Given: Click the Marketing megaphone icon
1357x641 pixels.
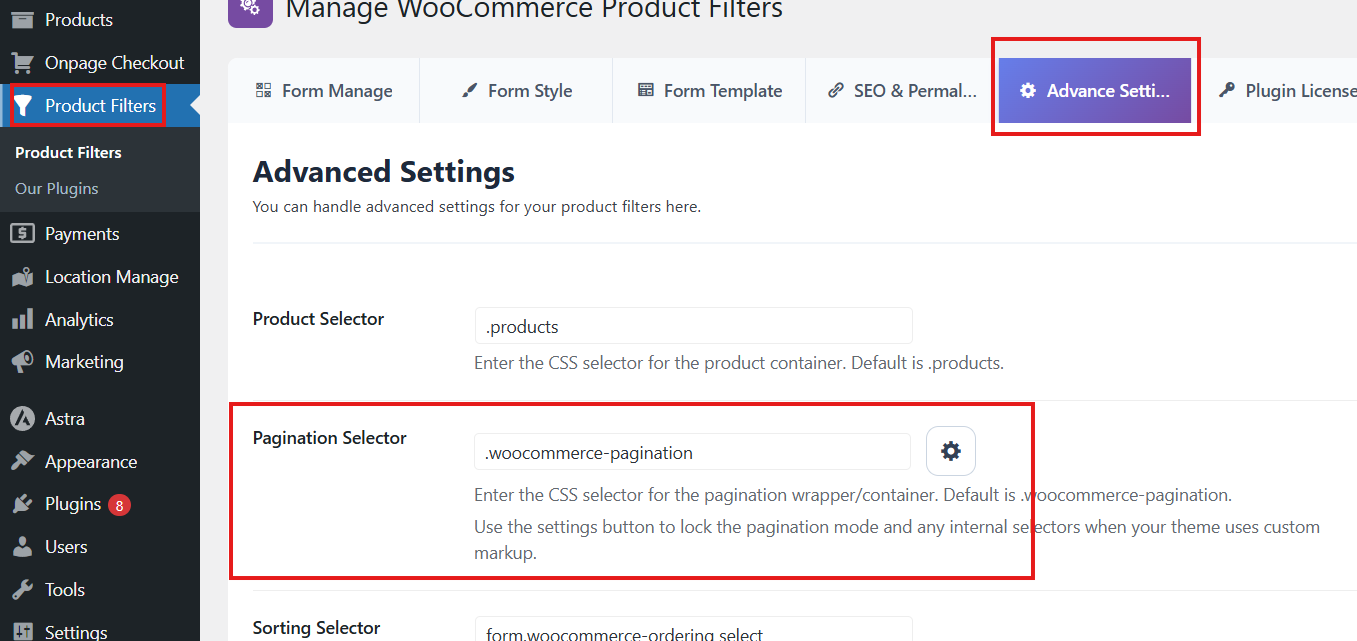Looking at the screenshot, I should [x=22, y=362].
